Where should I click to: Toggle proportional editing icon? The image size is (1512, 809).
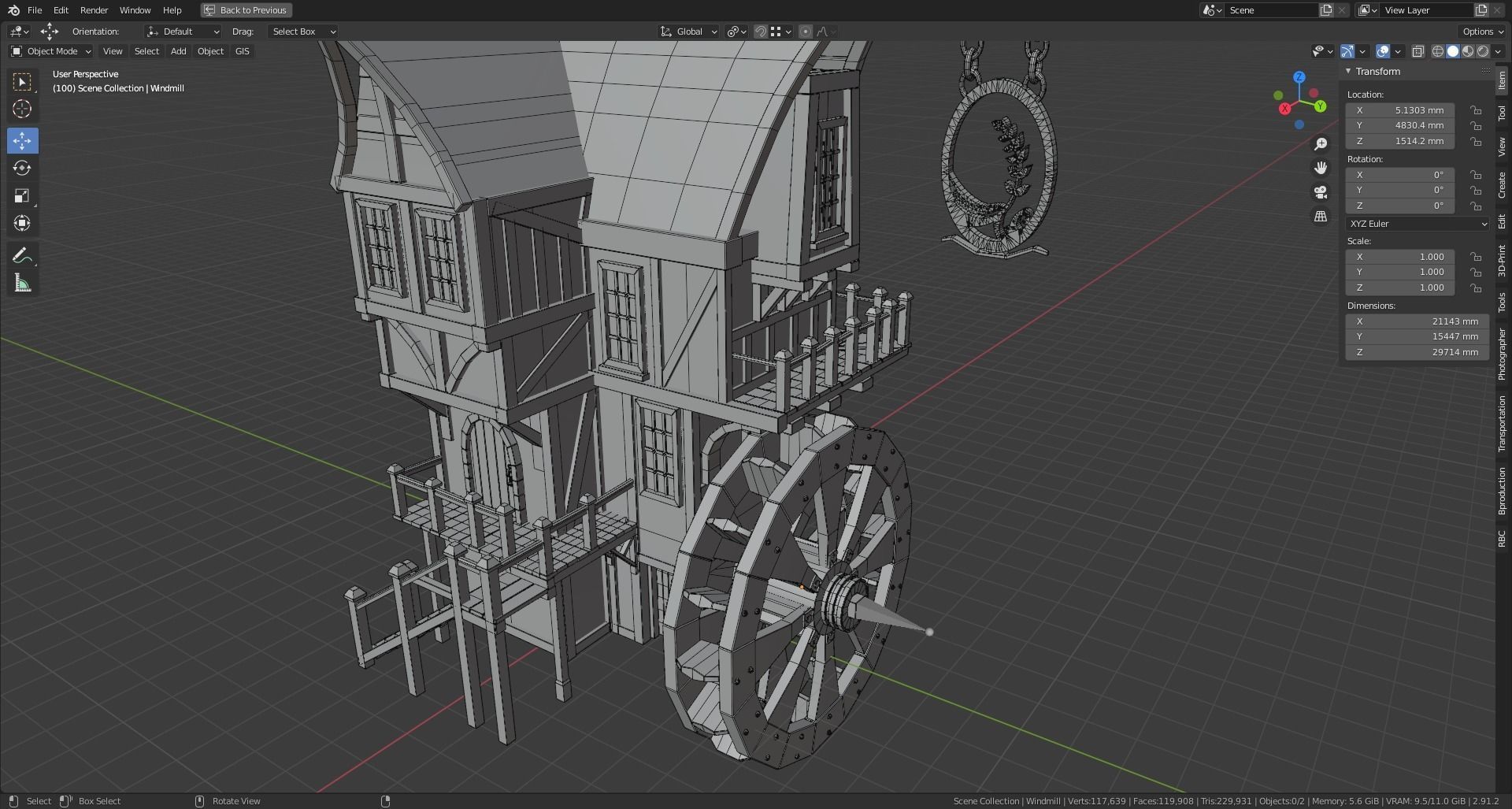805,32
